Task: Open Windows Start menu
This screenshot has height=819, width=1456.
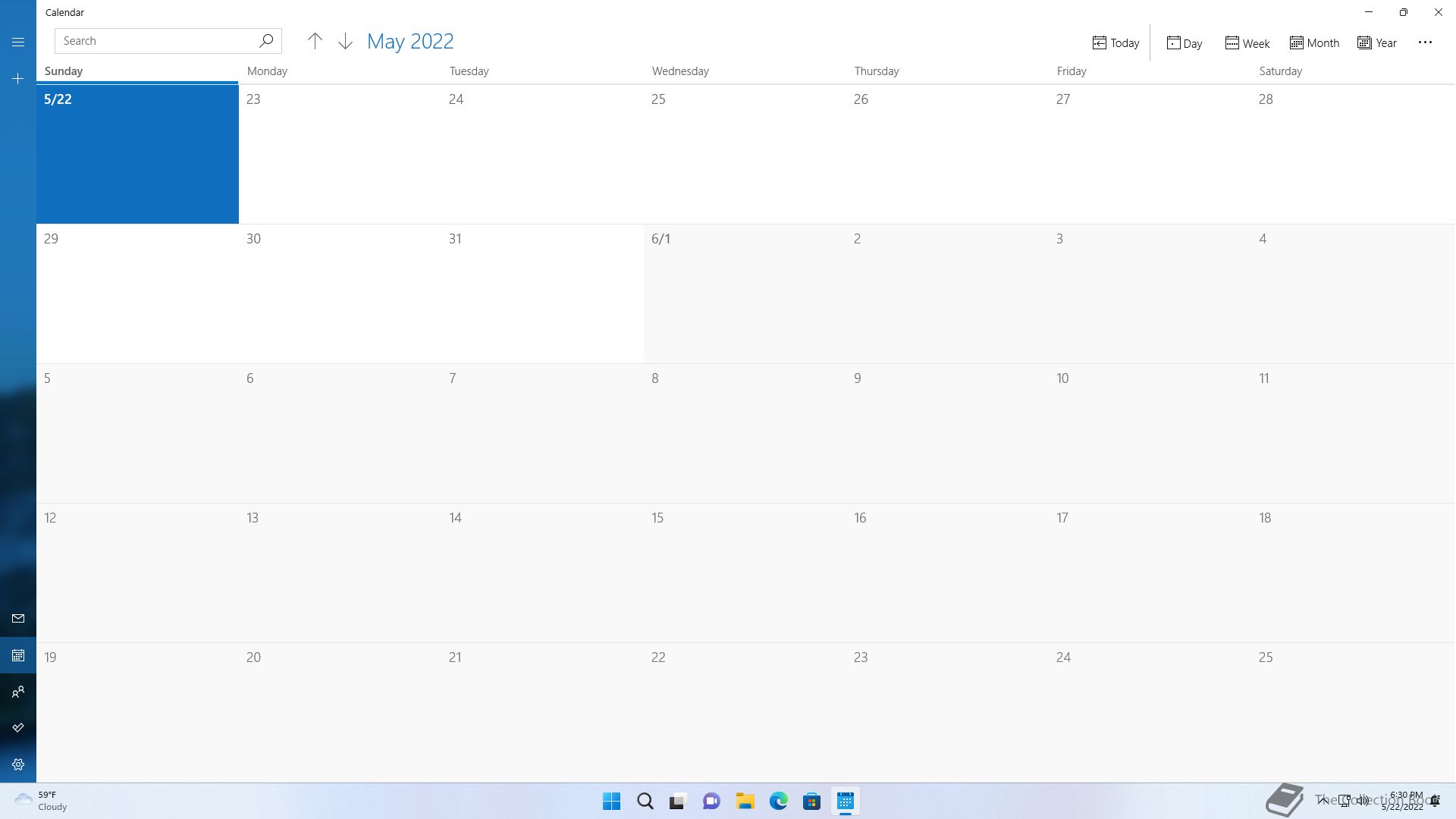Action: coord(611,802)
